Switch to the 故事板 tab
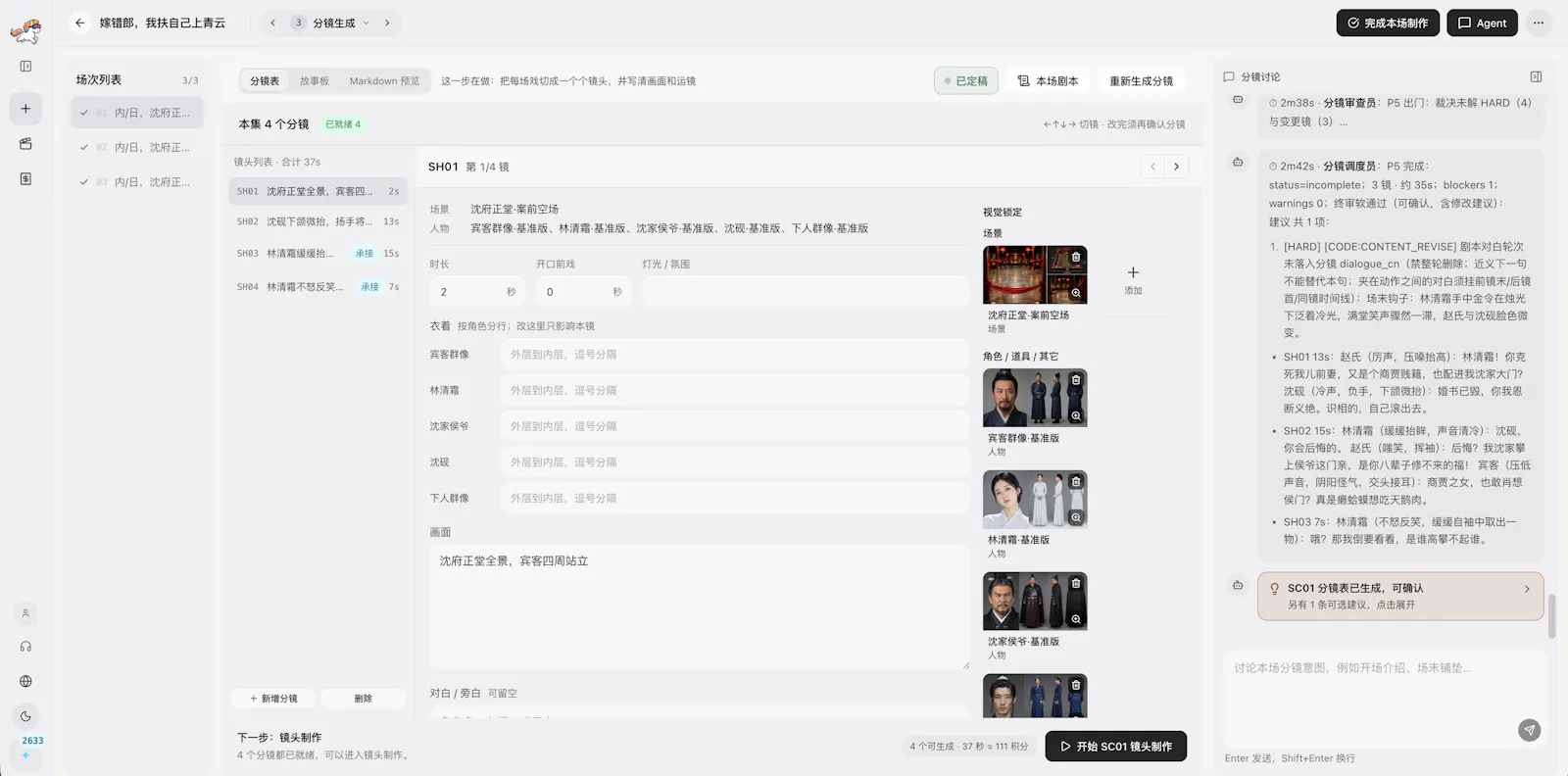The width and height of the screenshot is (1568, 776). click(315, 80)
